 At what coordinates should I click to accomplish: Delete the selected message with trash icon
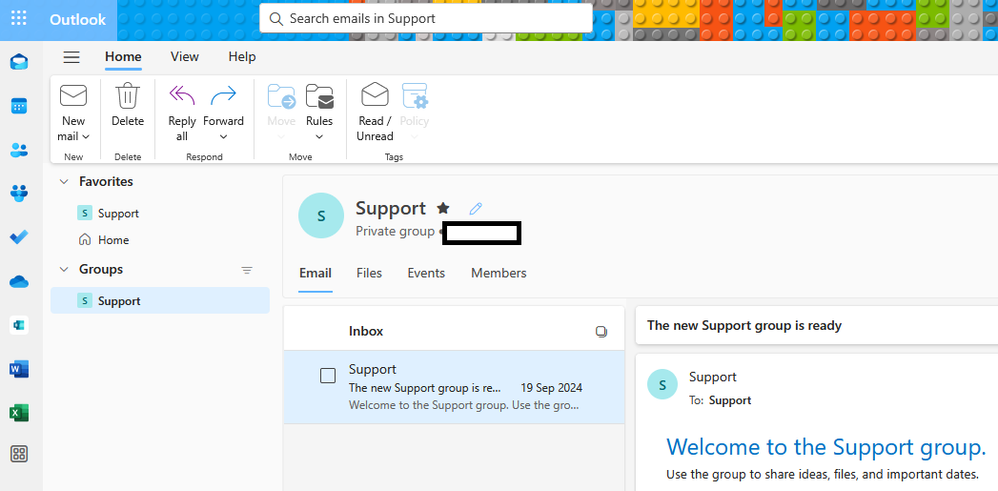127,96
